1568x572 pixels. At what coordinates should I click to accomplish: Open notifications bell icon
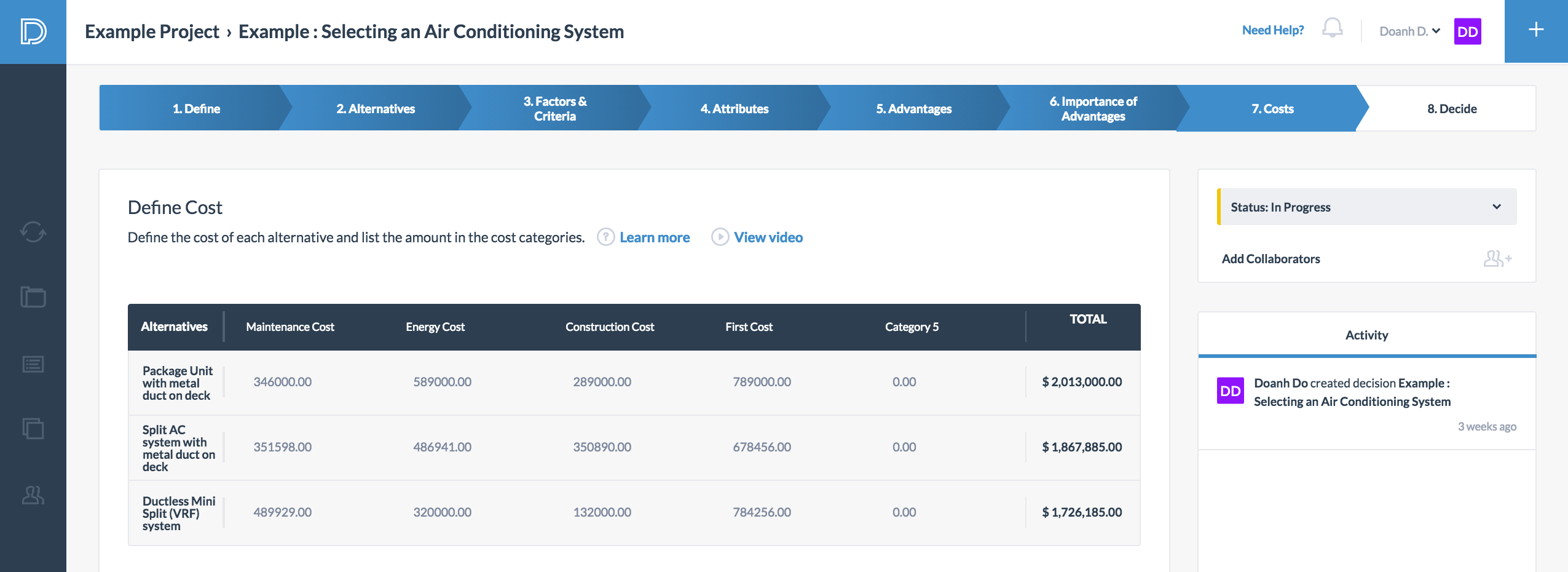point(1332,28)
